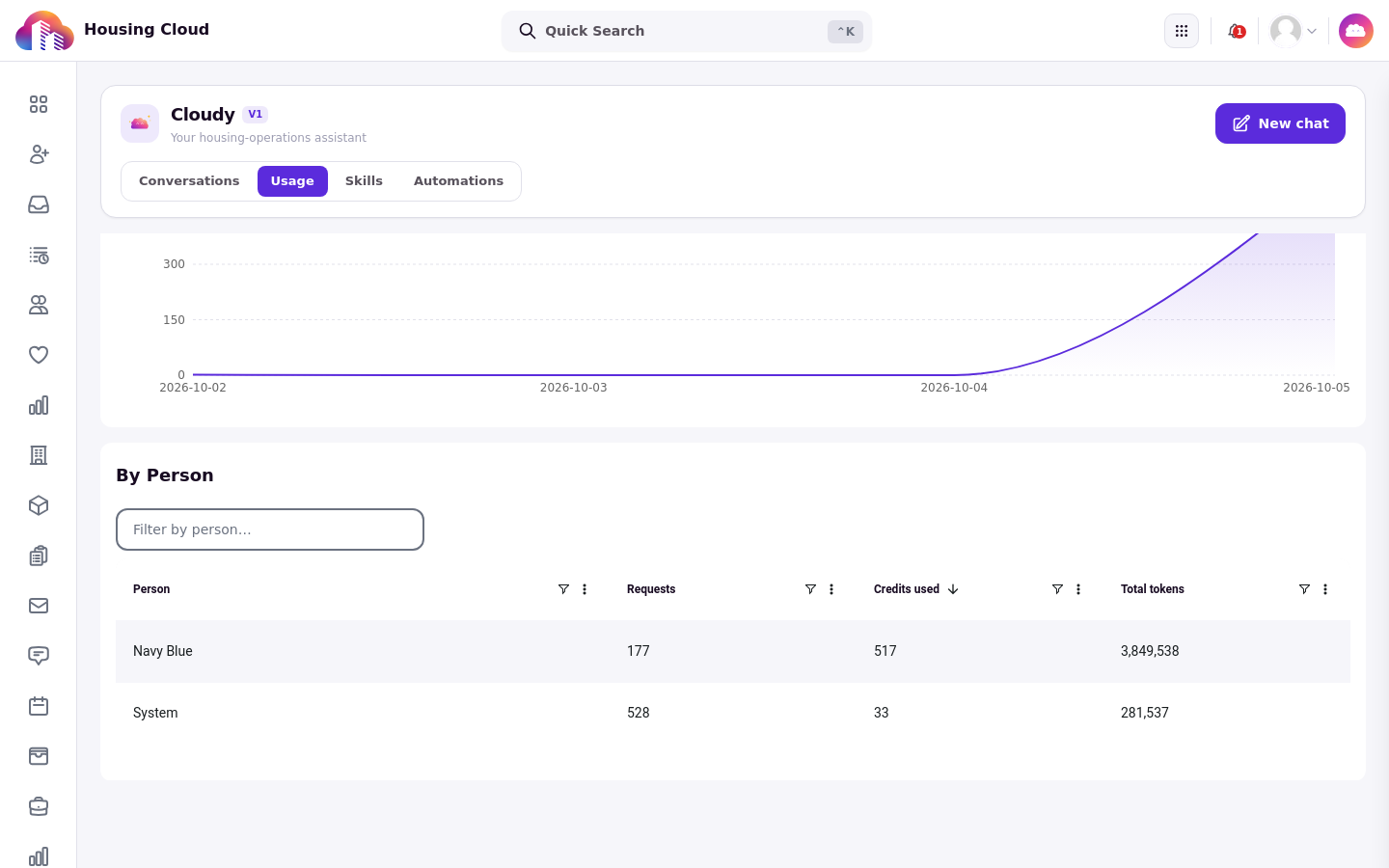
Task: Click the heart icon in sidebar
Action: (x=39, y=355)
